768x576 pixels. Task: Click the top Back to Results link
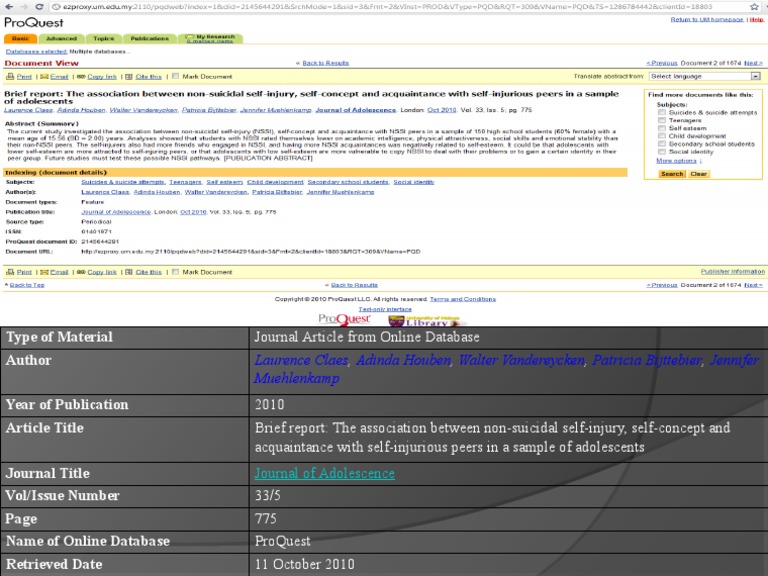pyautogui.click(x=325, y=63)
